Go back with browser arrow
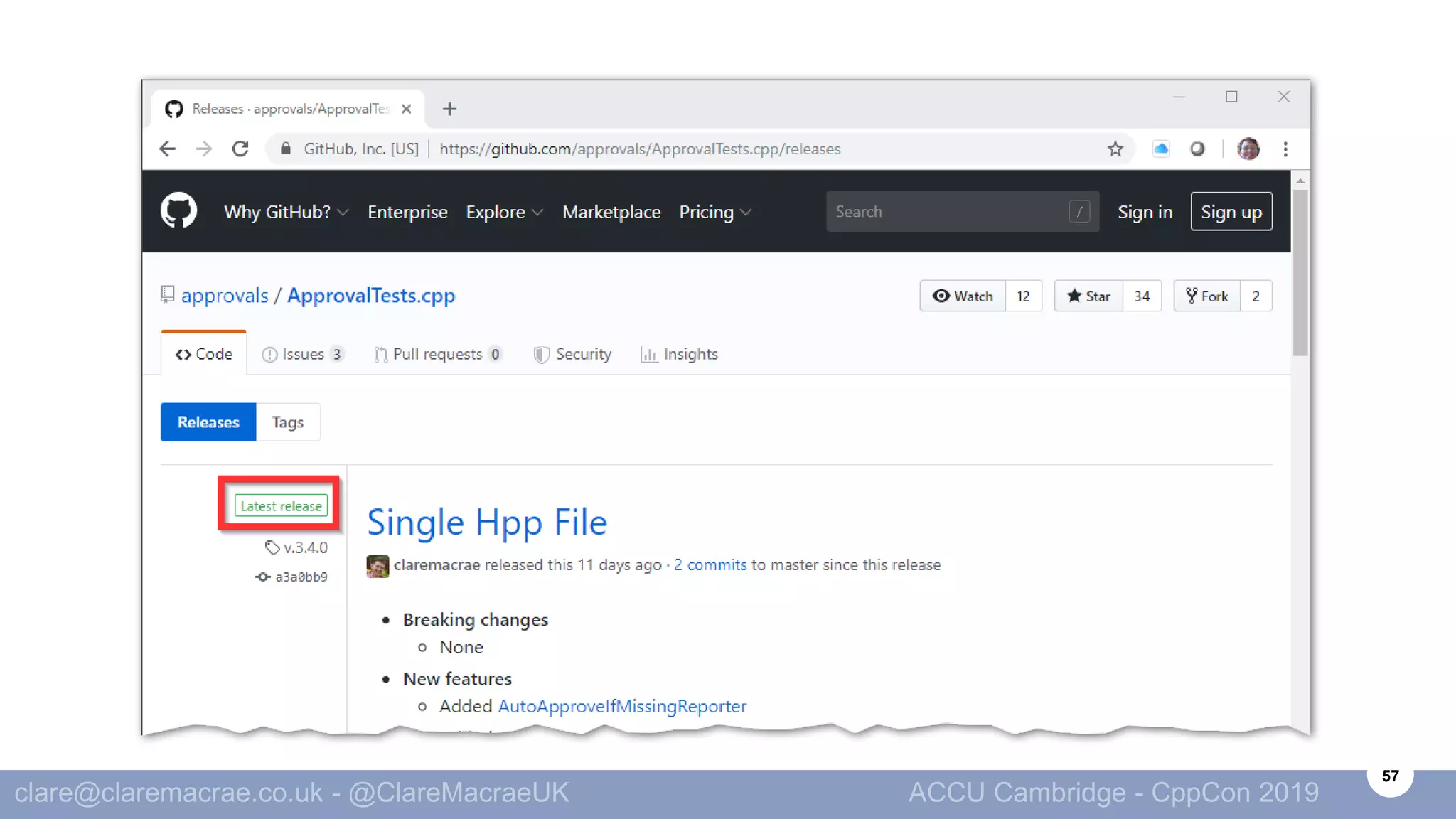Screen dimensions: 1456x819 tap(167, 149)
